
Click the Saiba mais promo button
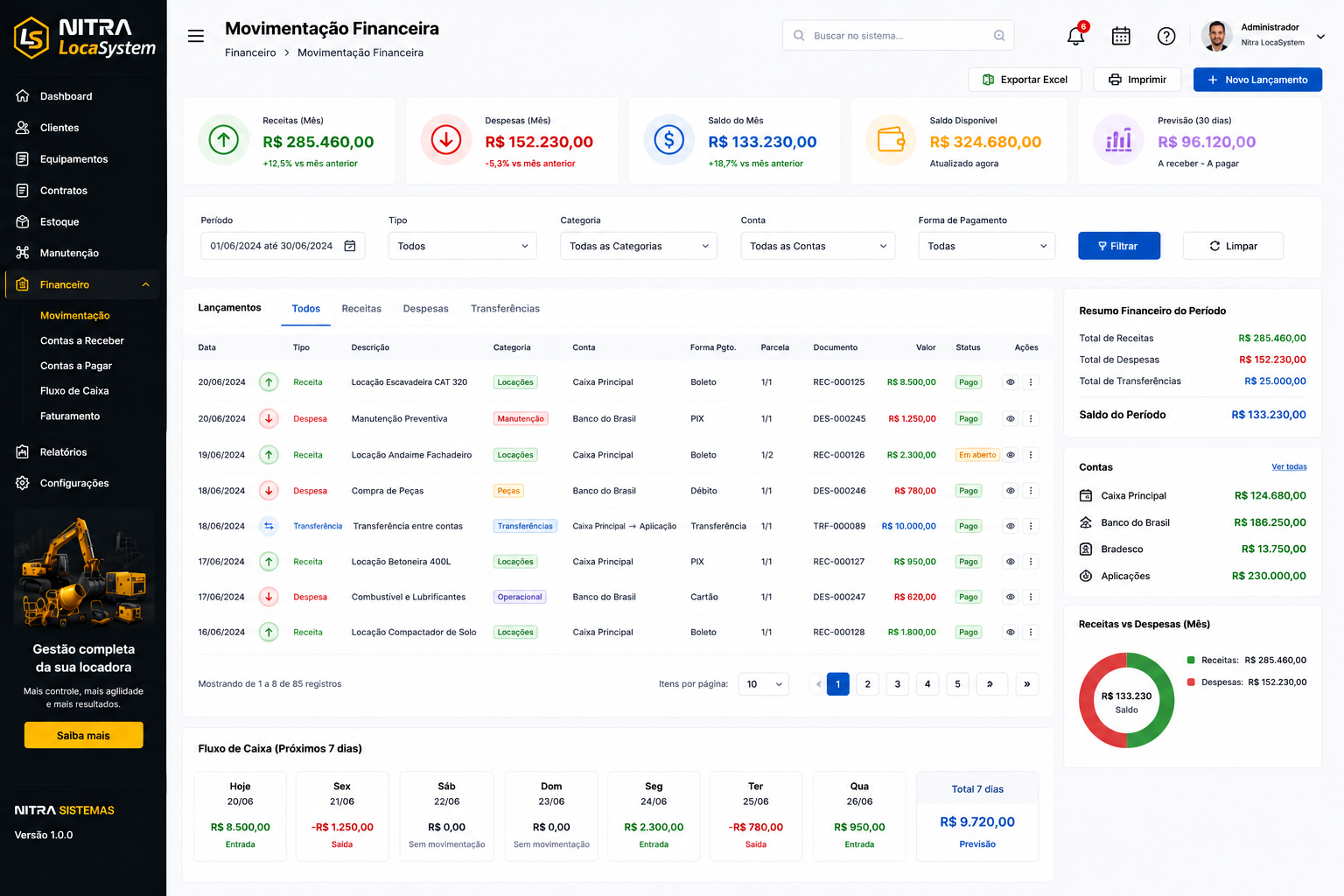tap(83, 735)
